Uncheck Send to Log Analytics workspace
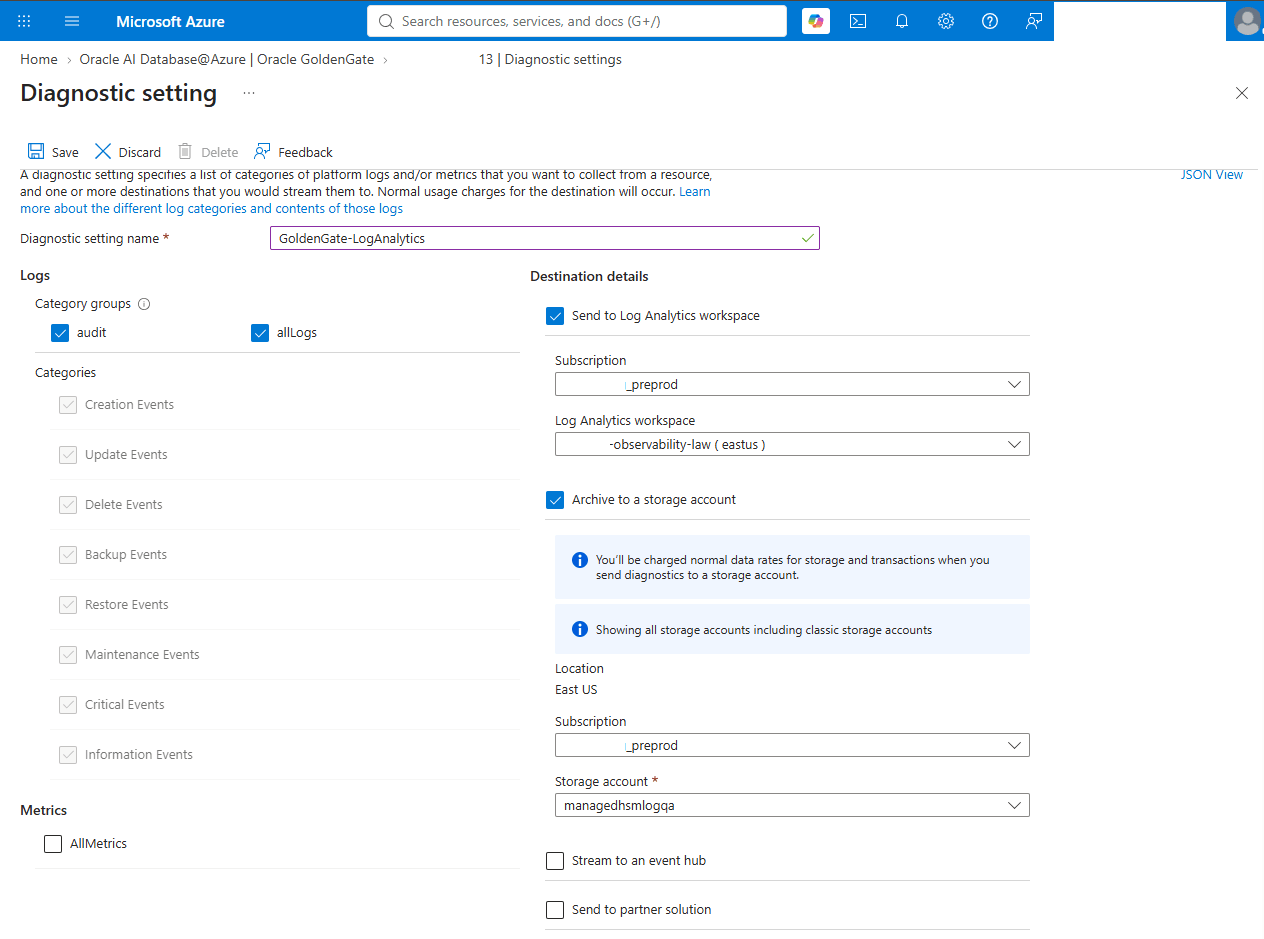1264x939 pixels. [x=555, y=316]
